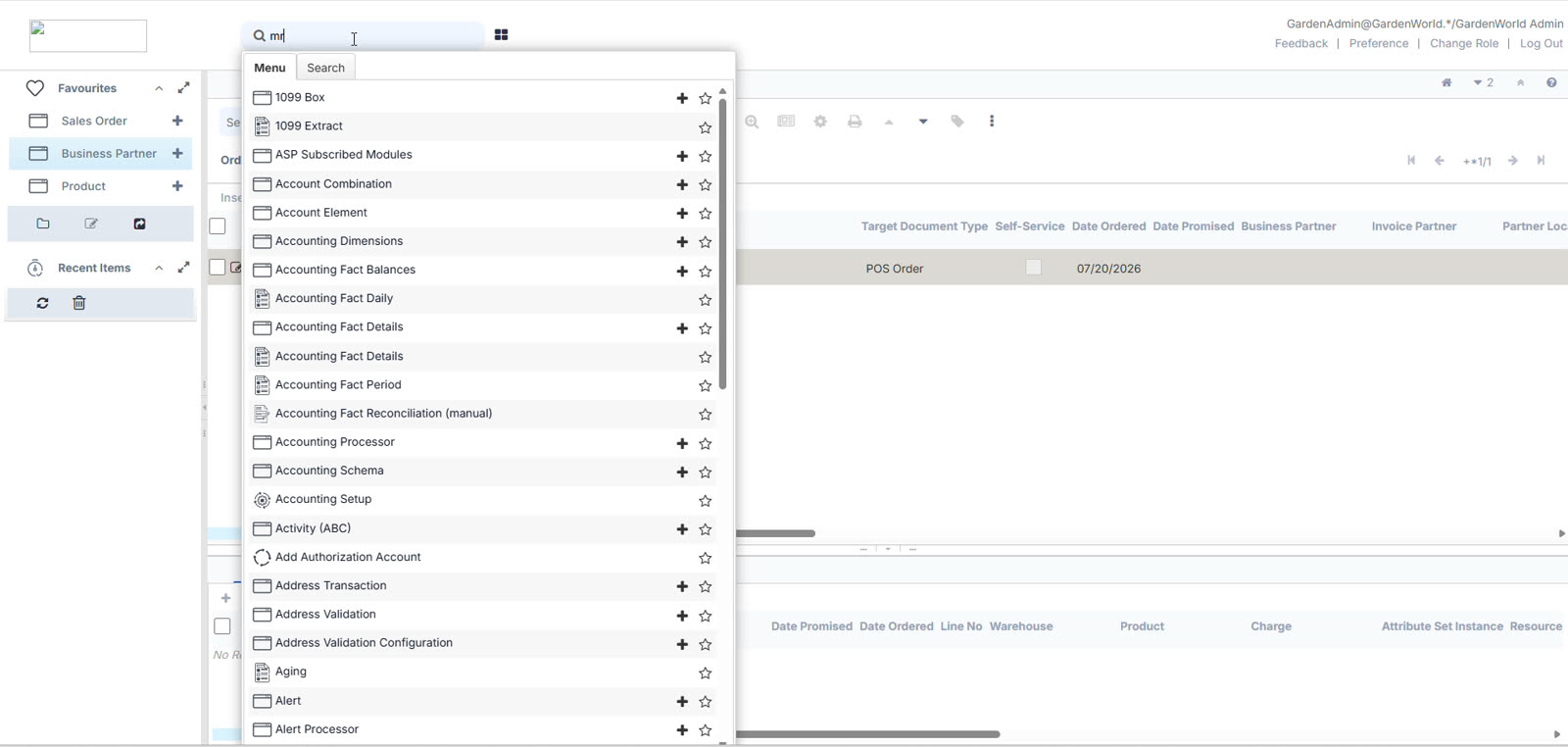
Task: Click the menu search input field
Action: click(x=365, y=35)
